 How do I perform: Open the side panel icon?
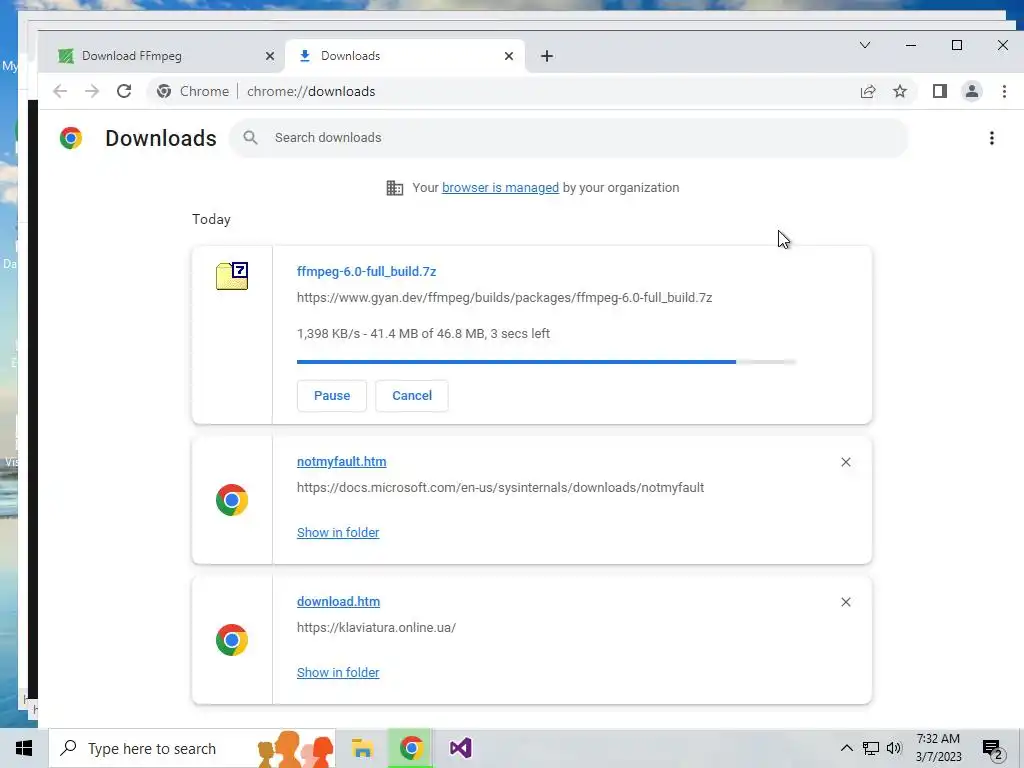940,91
